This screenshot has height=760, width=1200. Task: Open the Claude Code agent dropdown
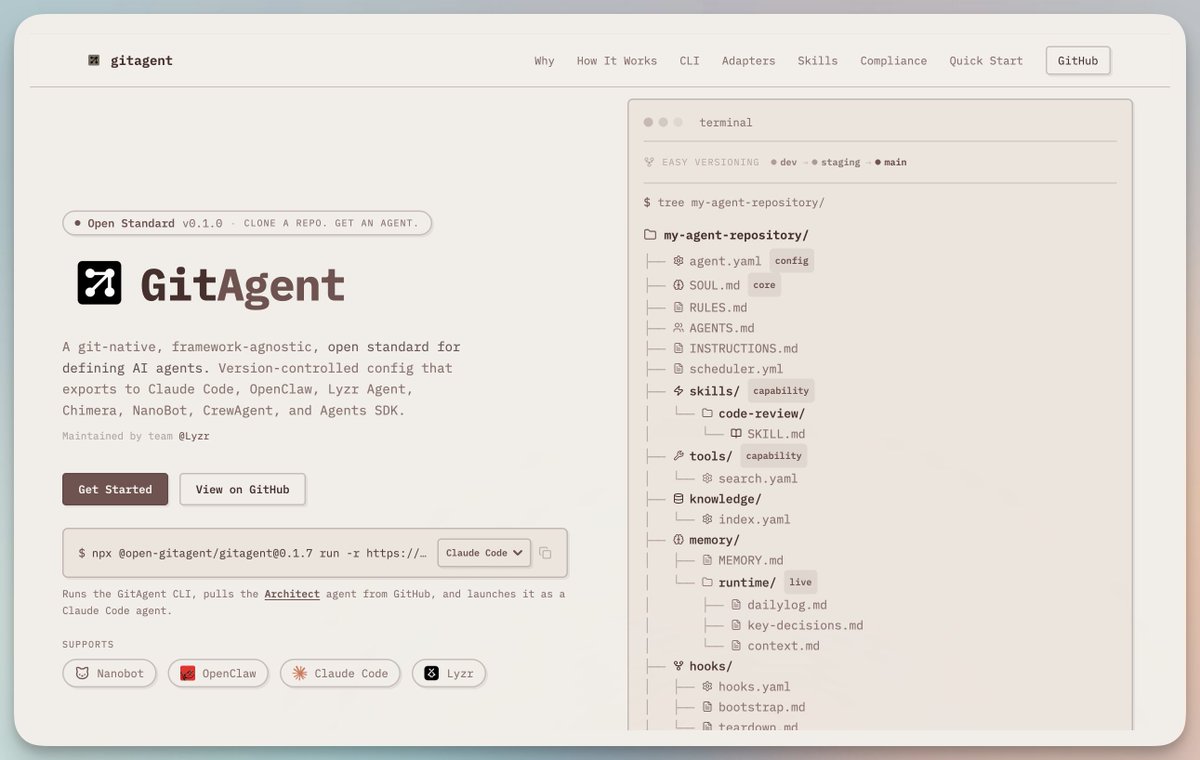coord(484,553)
